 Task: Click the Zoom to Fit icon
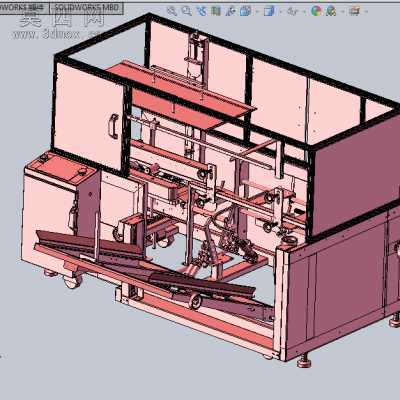(x=172, y=11)
